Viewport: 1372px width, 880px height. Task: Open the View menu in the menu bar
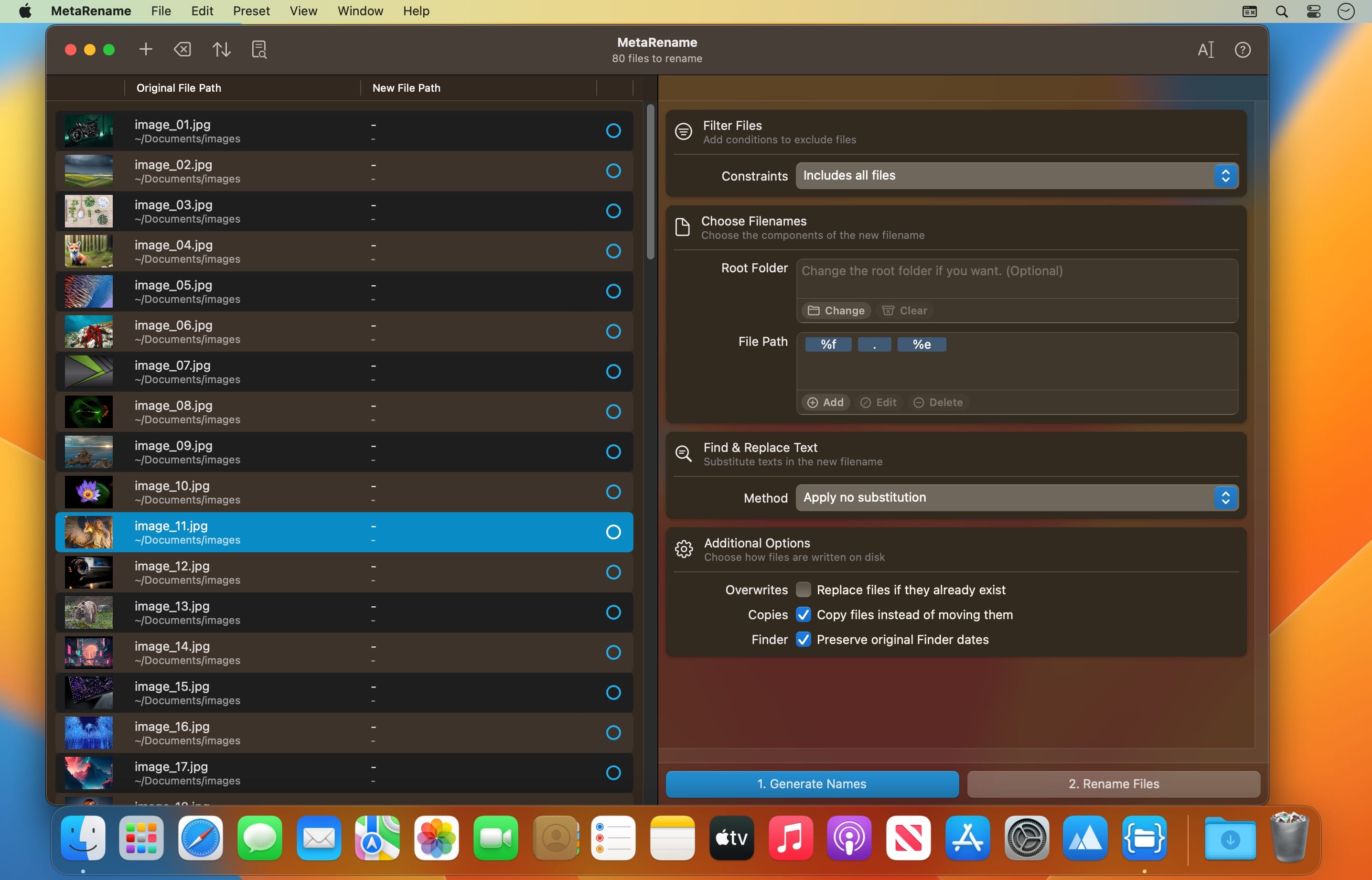coord(303,11)
